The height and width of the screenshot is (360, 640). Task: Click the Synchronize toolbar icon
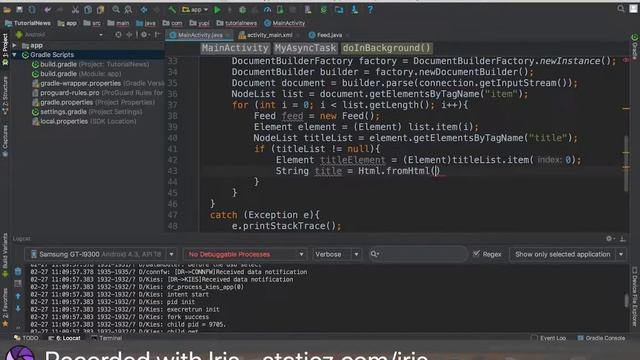pos(32,9)
